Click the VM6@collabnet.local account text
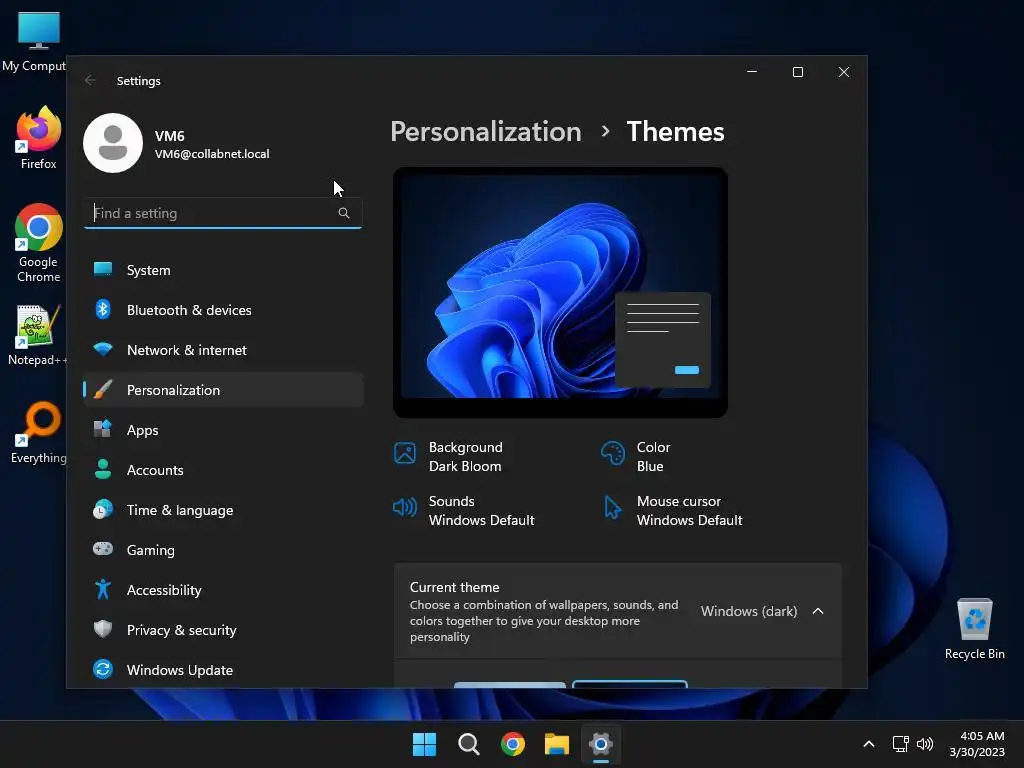Image resolution: width=1024 pixels, height=768 pixels. tap(212, 154)
